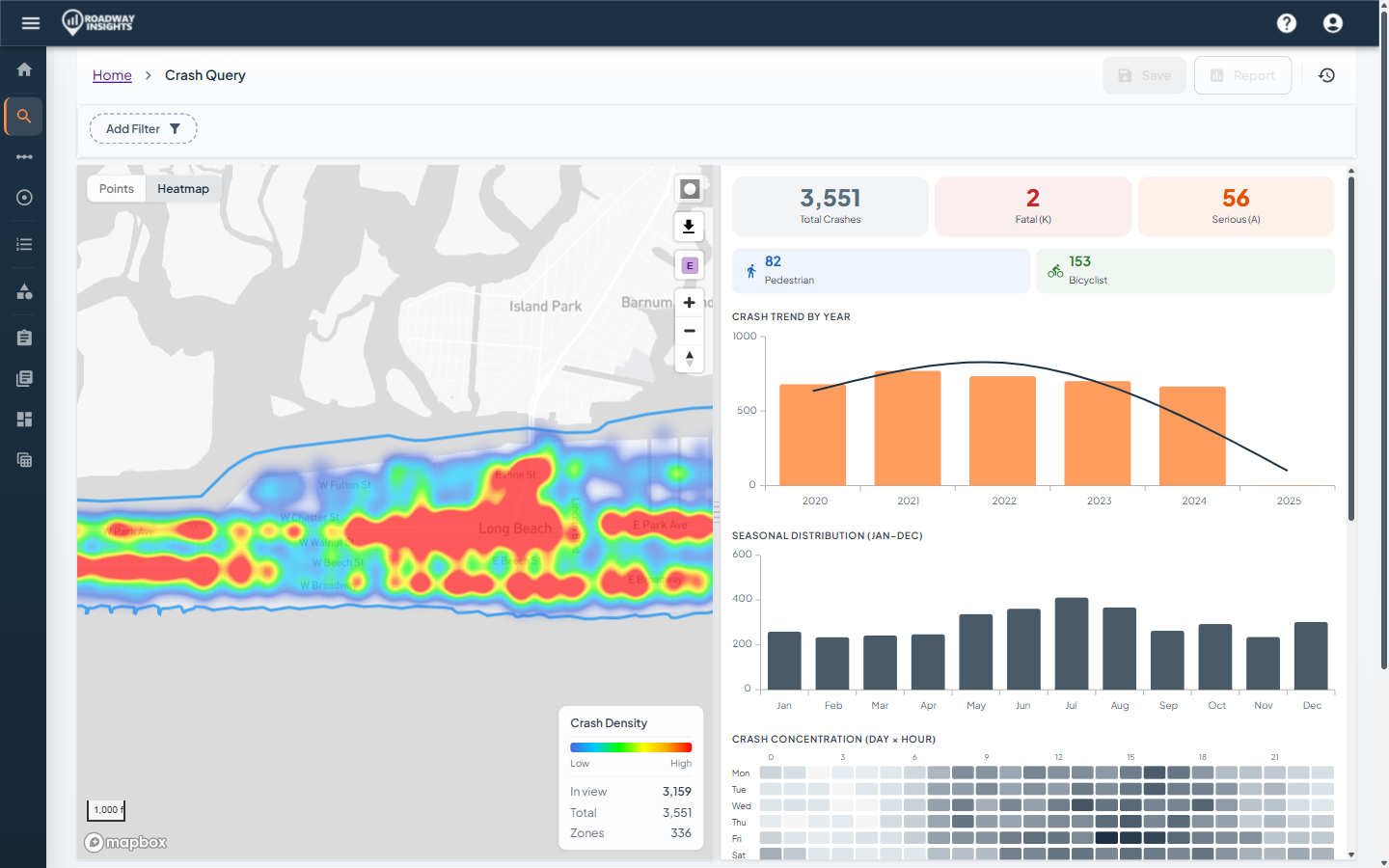The height and width of the screenshot is (868, 1389).
Task: Select the Search query tool in sidebar
Action: [x=23, y=116]
